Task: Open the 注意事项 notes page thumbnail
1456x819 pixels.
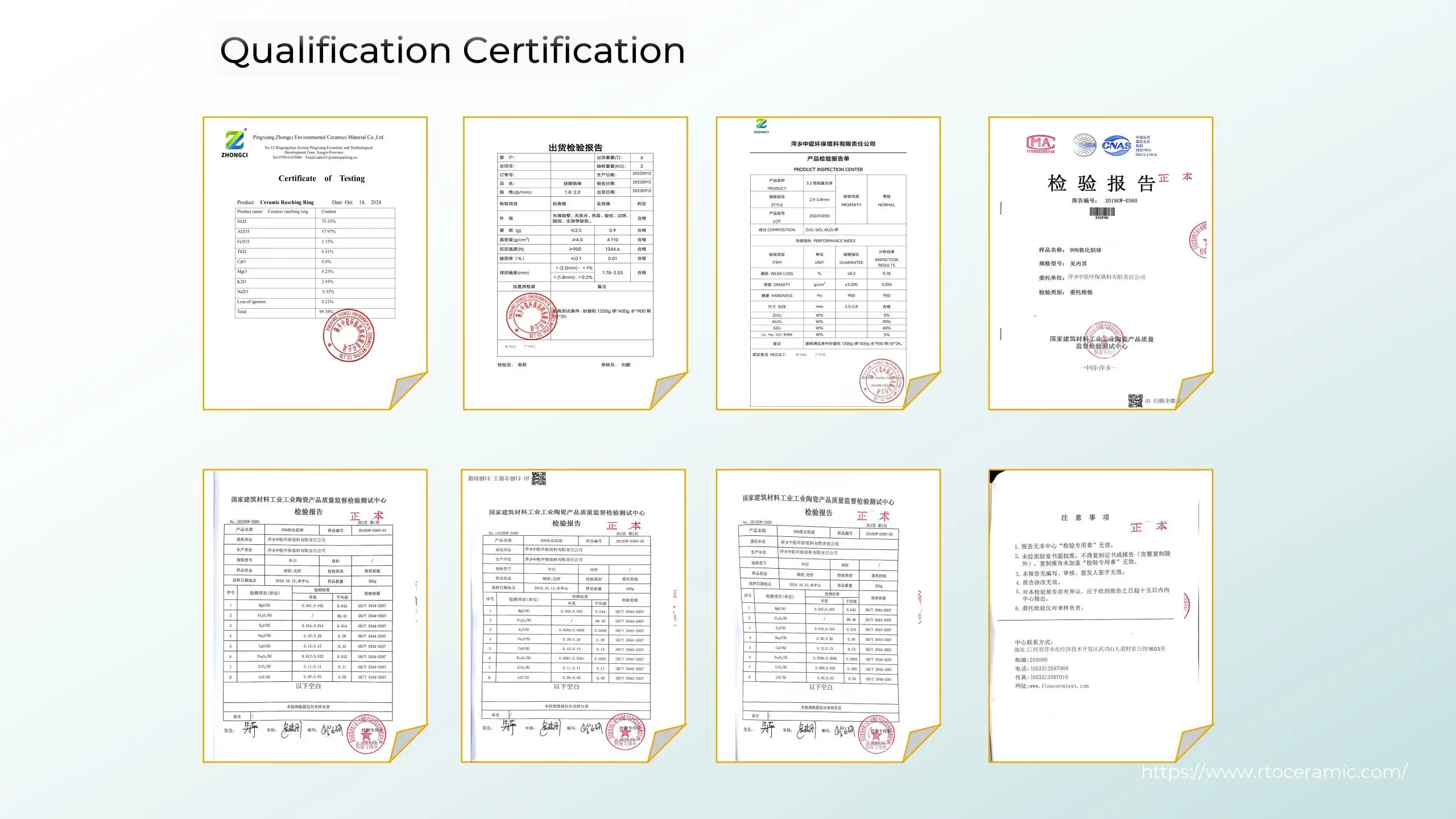Action: coord(1101,615)
